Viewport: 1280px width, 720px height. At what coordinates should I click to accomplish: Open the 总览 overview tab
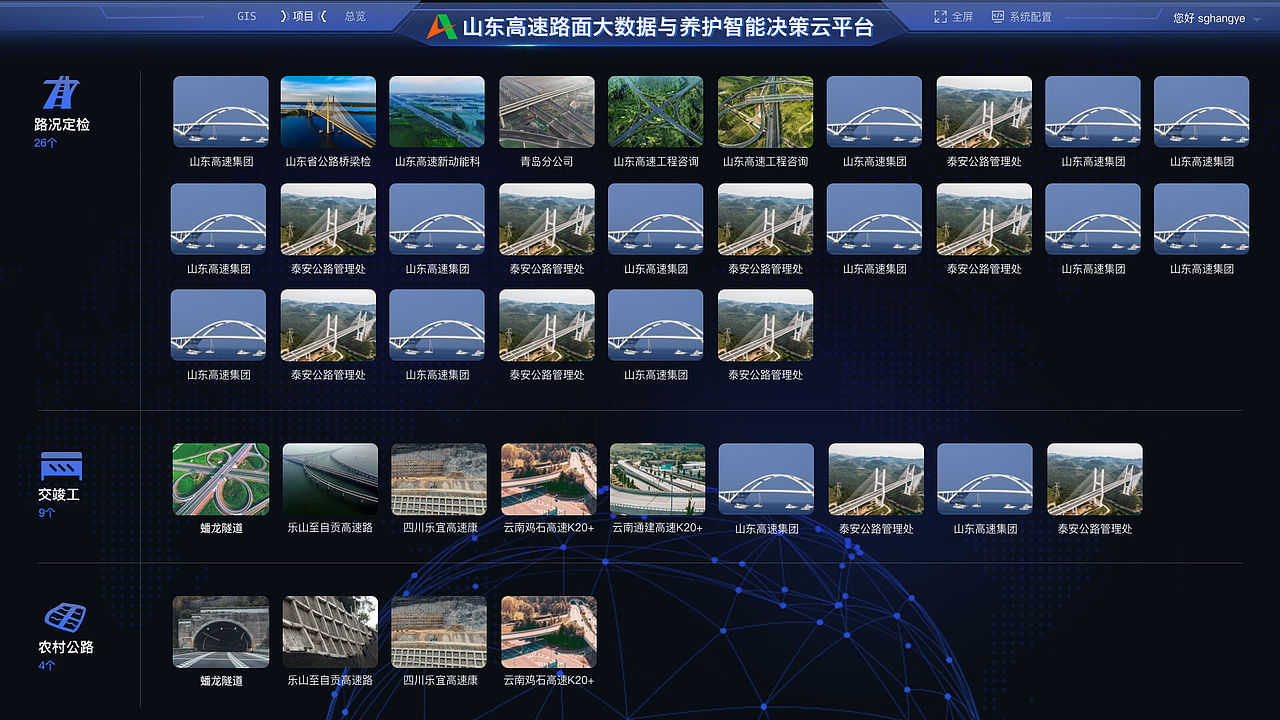point(355,17)
